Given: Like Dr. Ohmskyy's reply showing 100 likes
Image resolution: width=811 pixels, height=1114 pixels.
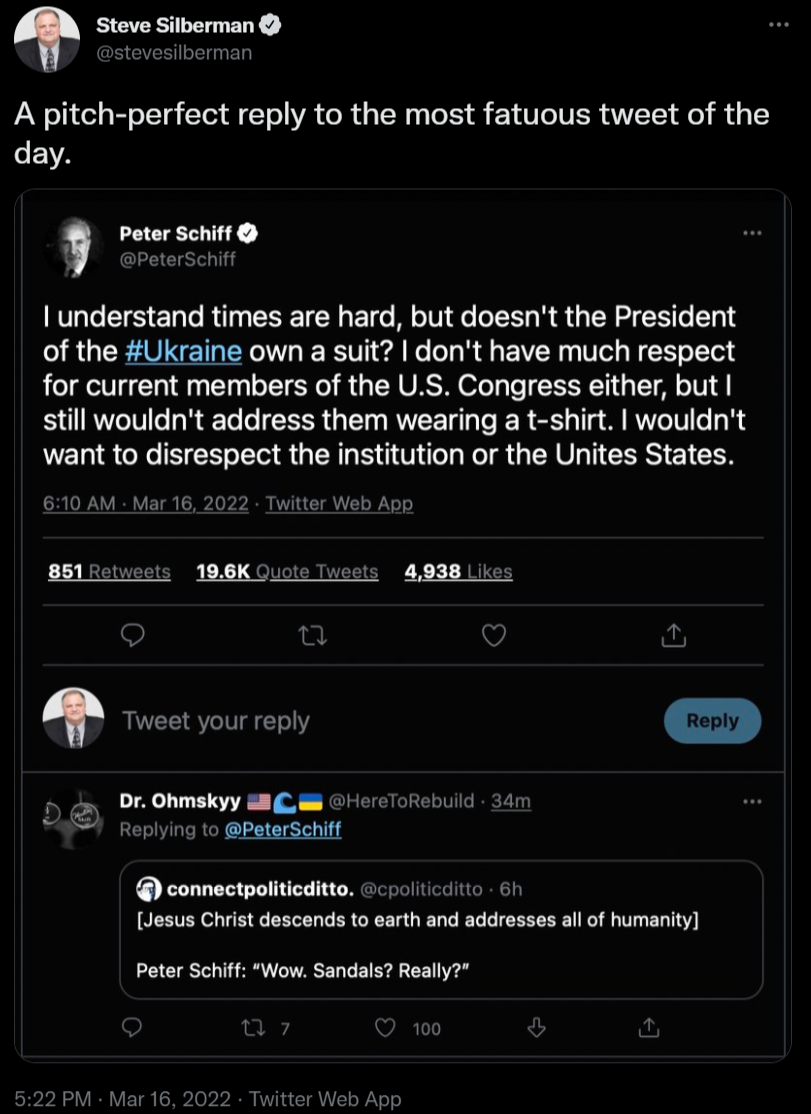Looking at the screenshot, I should click(x=386, y=1027).
